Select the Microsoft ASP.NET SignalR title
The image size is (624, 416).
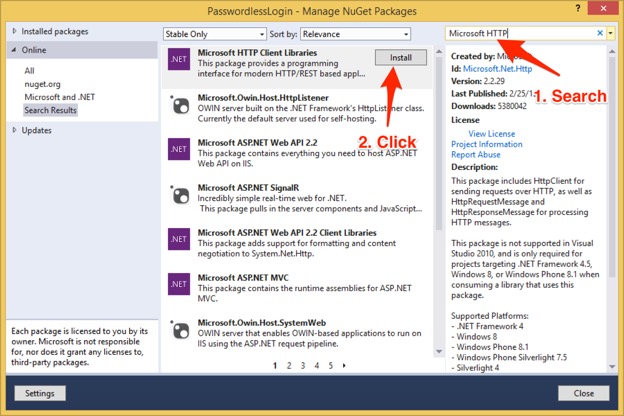(248, 187)
